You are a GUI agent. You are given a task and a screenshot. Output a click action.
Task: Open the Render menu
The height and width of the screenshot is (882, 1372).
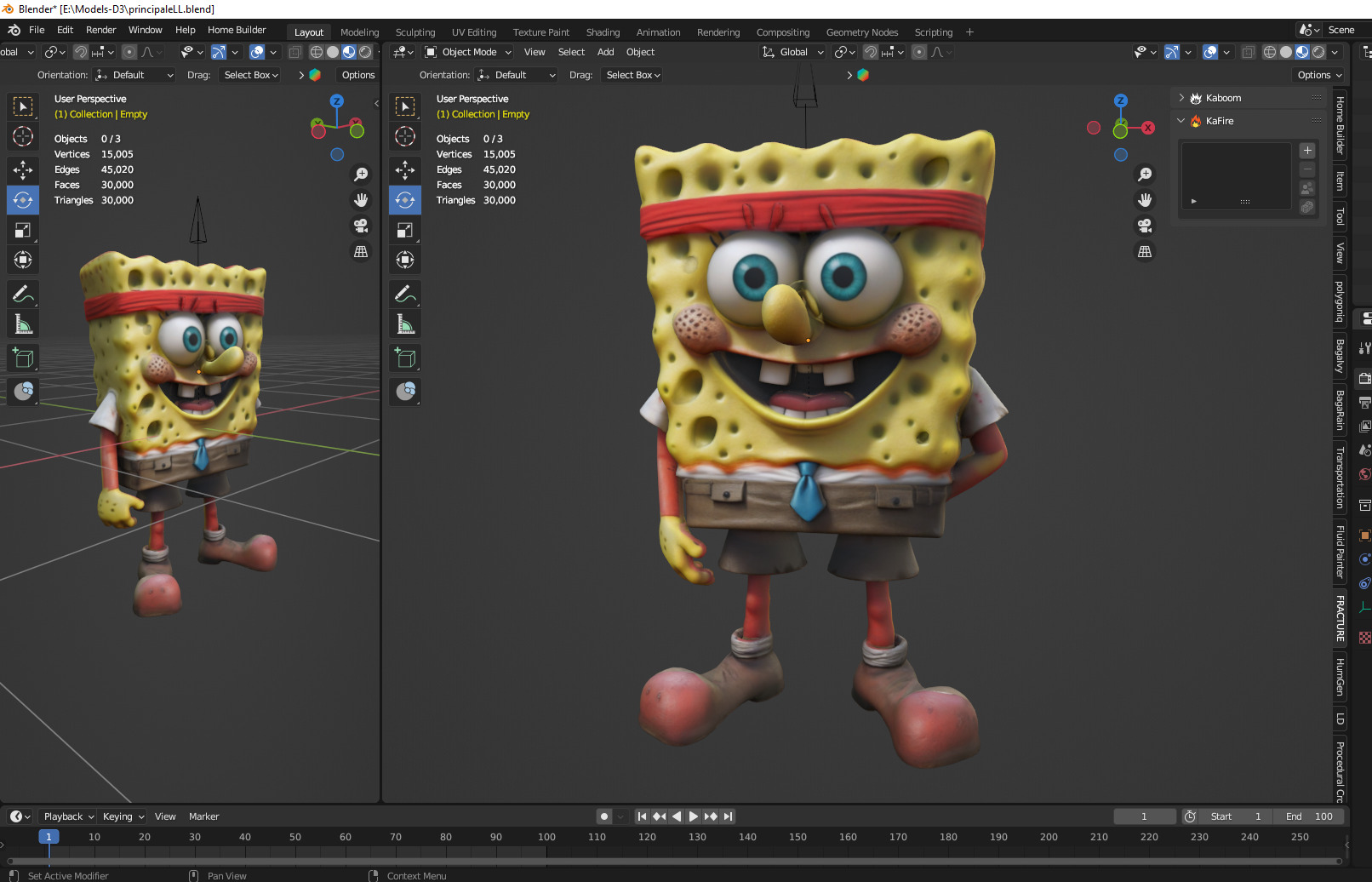pos(100,30)
